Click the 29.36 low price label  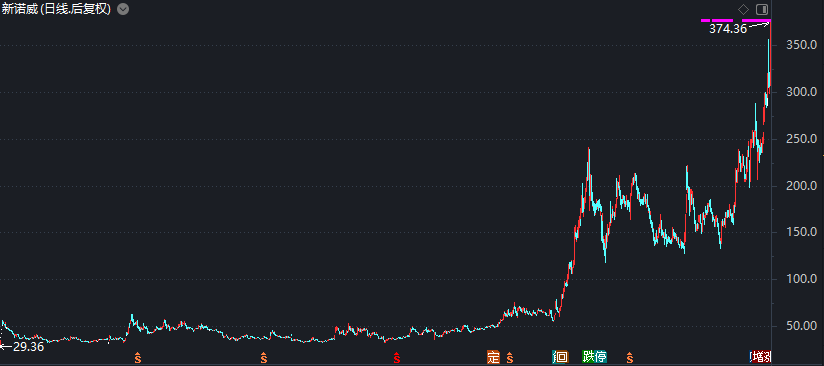coord(28,347)
